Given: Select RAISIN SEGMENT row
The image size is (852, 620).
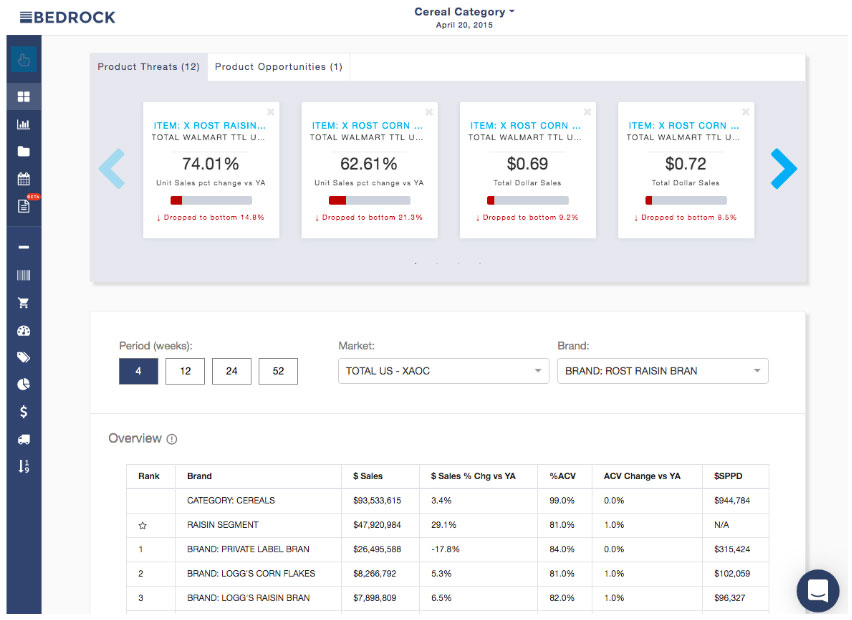Looking at the screenshot, I should pyautogui.click(x=448, y=525).
